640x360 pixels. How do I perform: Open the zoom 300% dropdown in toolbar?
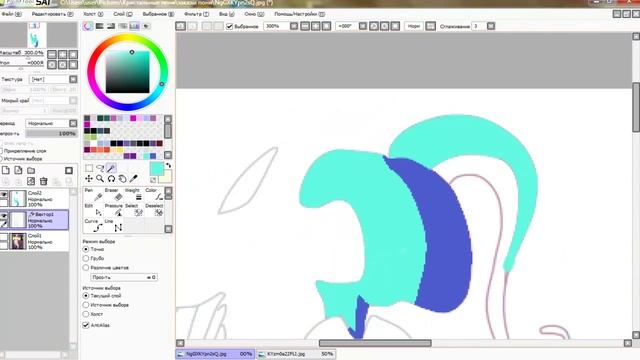pyautogui.click(x=293, y=26)
